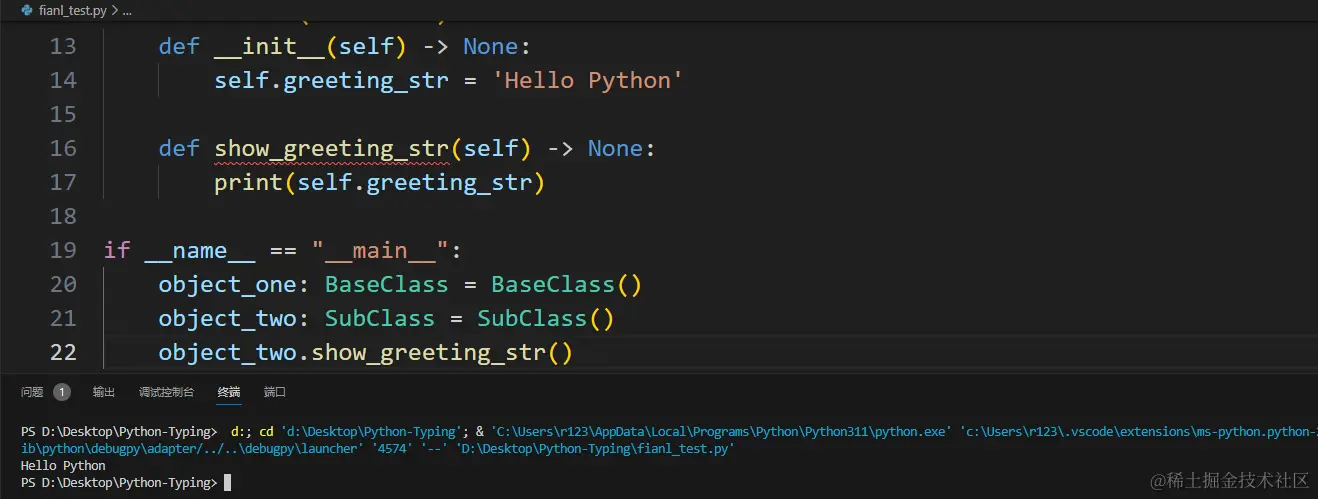1318x499 pixels.
Task: Click the None return annotation on line 16
Action: [615, 148]
